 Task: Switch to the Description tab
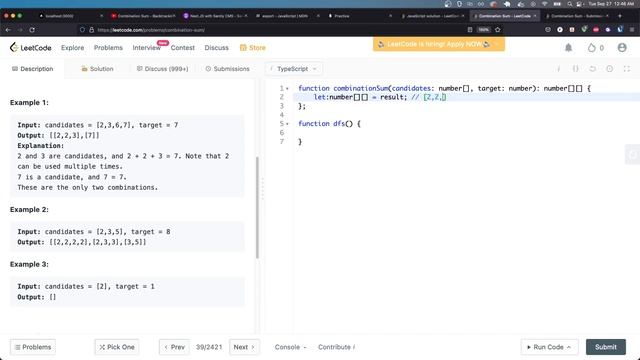(33, 69)
